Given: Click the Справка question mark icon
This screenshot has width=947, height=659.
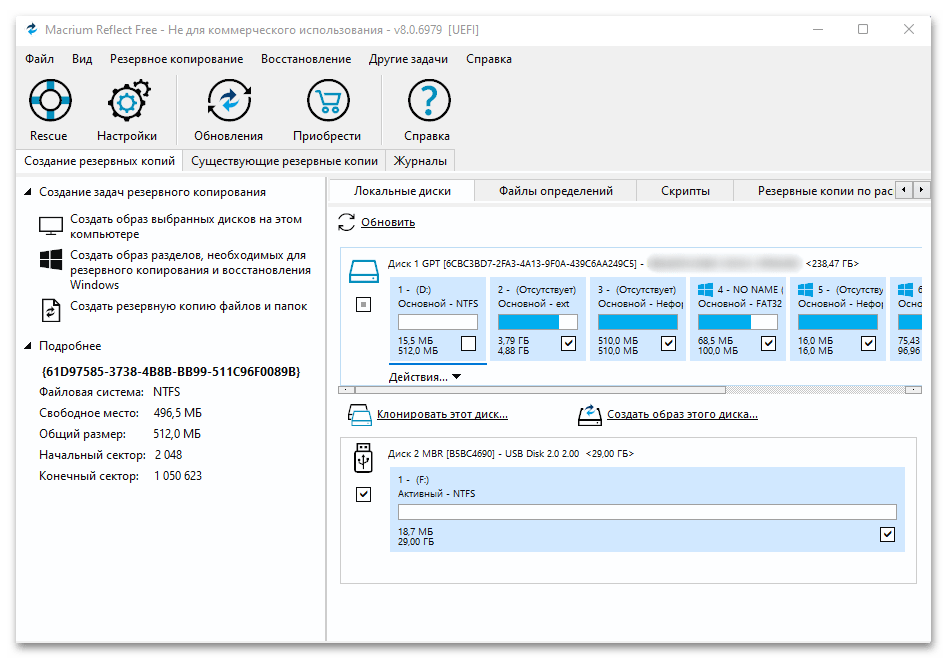Looking at the screenshot, I should click(x=427, y=102).
